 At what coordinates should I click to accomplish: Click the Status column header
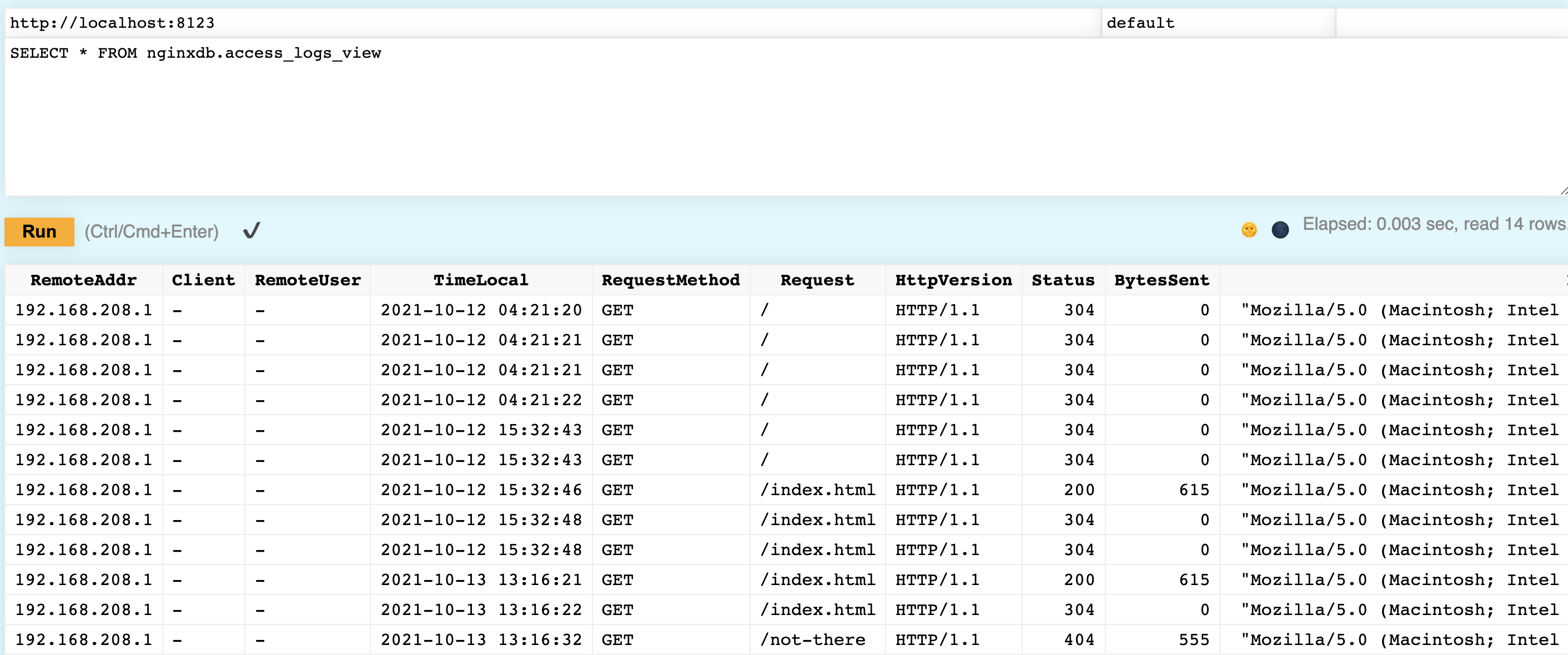pos(1062,280)
